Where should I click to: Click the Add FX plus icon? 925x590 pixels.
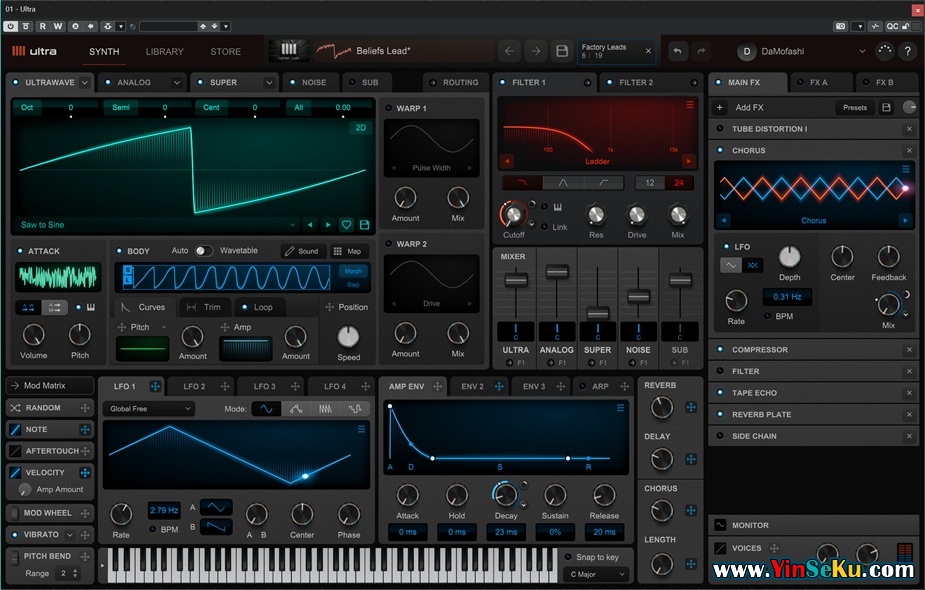[x=719, y=107]
